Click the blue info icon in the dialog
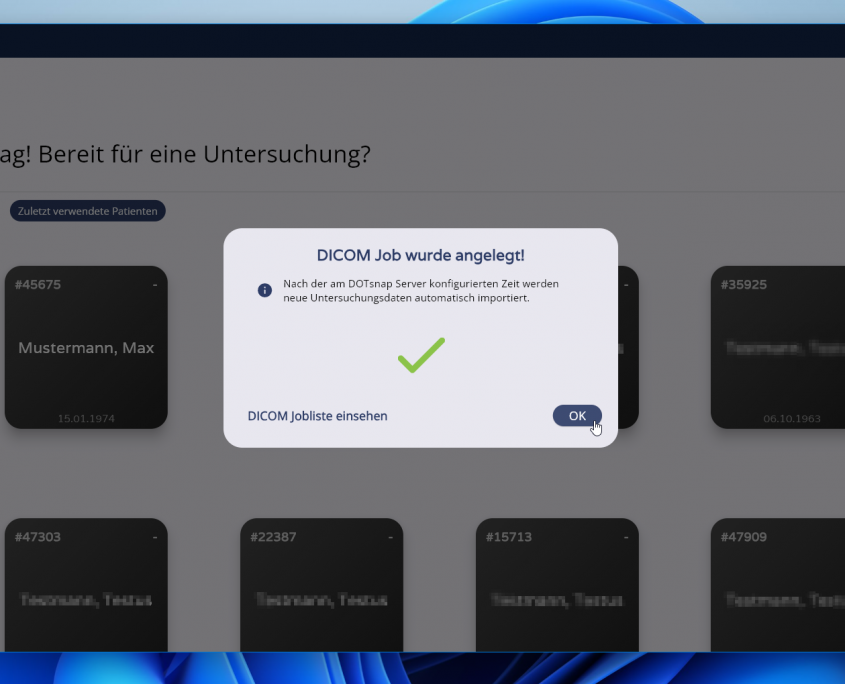 pos(265,290)
